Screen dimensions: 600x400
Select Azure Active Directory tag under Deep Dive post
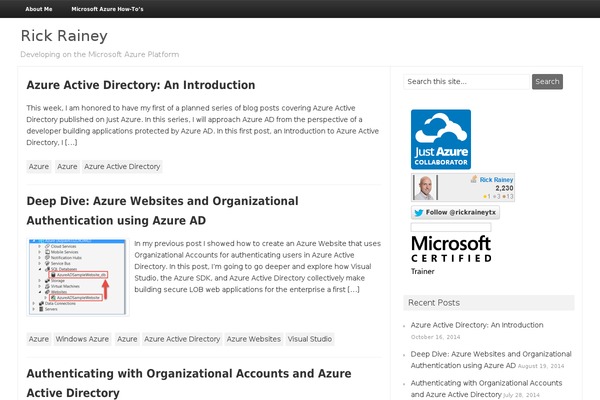tap(182, 339)
